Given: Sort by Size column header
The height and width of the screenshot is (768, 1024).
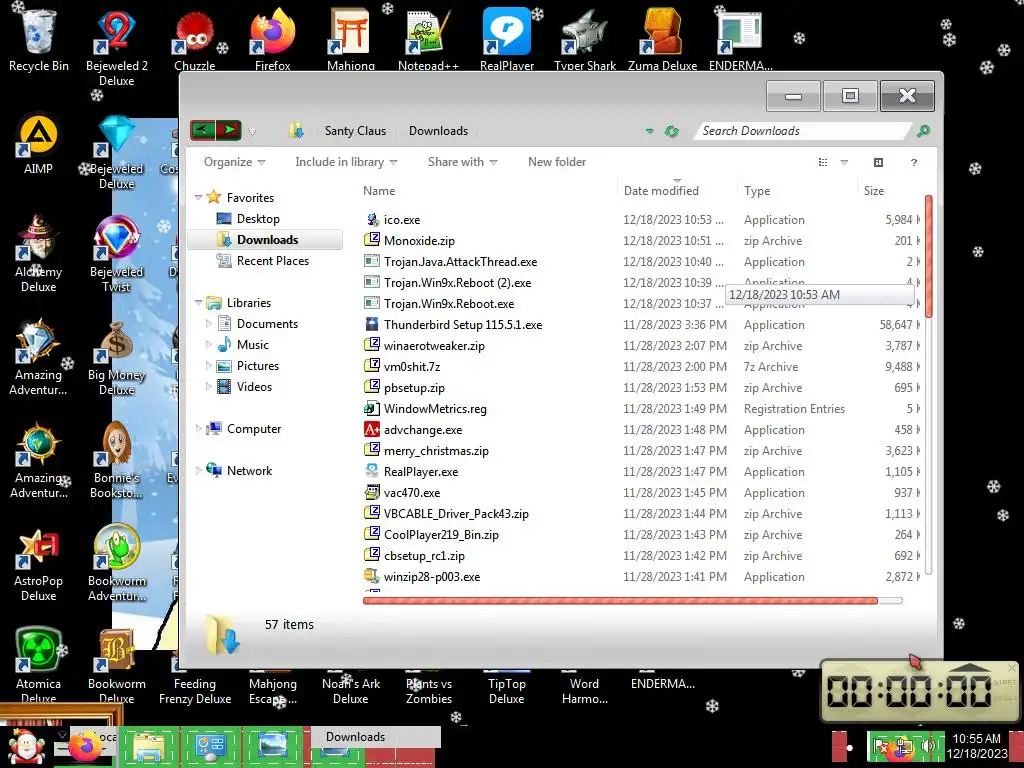Looking at the screenshot, I should pos(889,191).
